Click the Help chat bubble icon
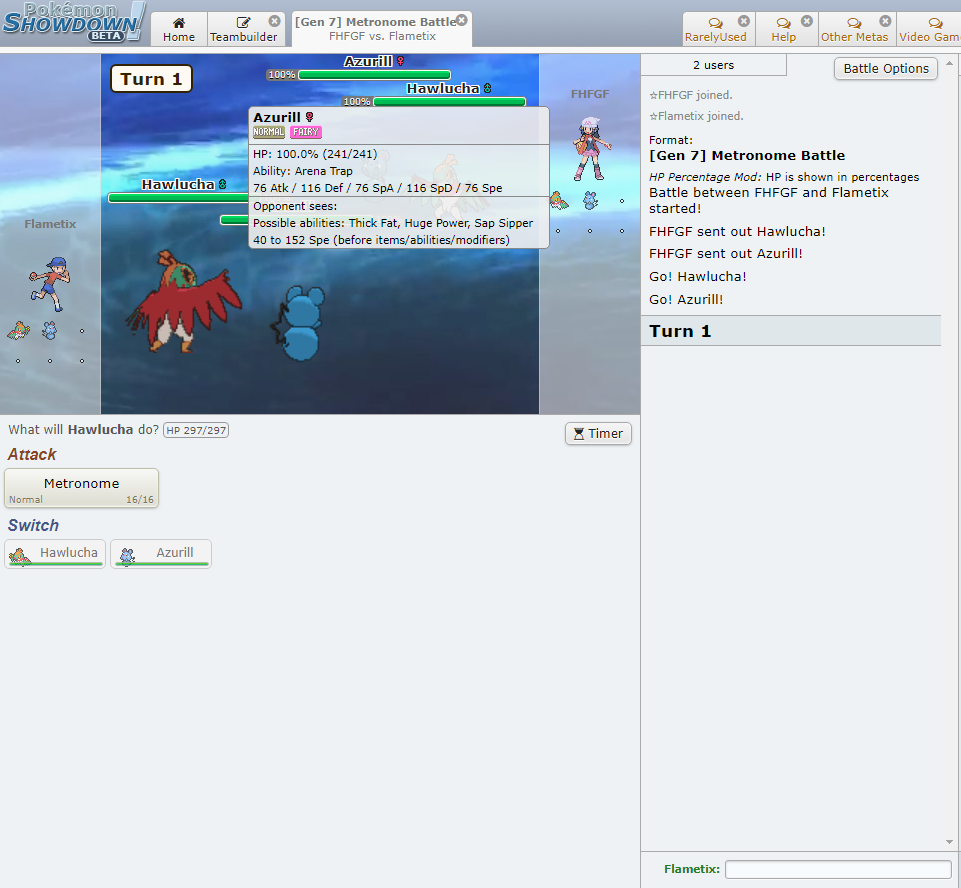Viewport: 961px width, 888px height. (x=783, y=23)
